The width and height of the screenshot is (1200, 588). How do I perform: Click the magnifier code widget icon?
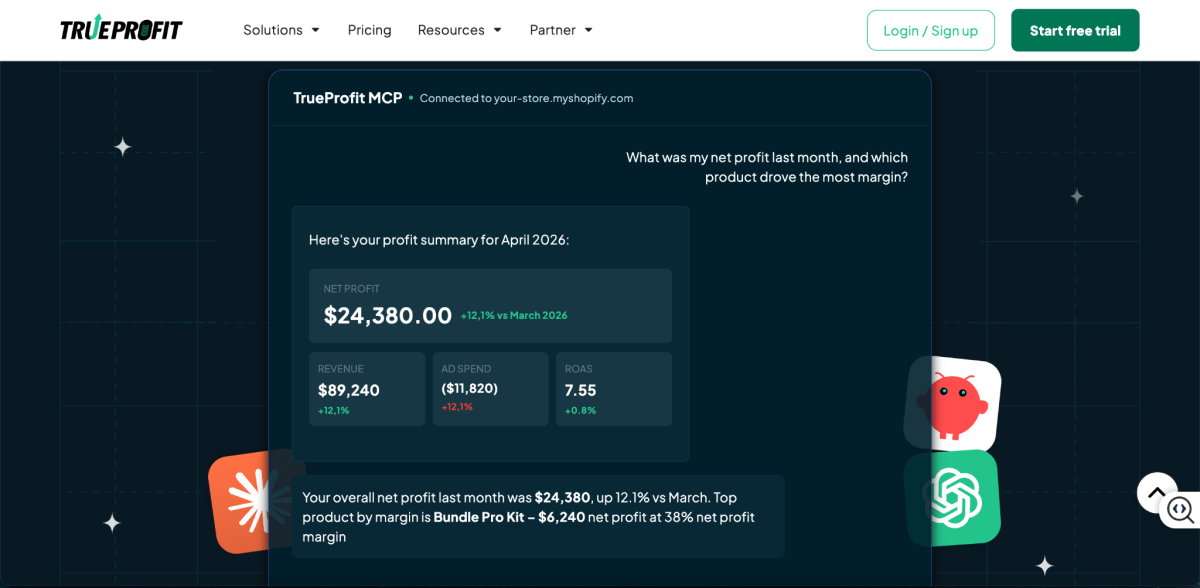click(1180, 509)
